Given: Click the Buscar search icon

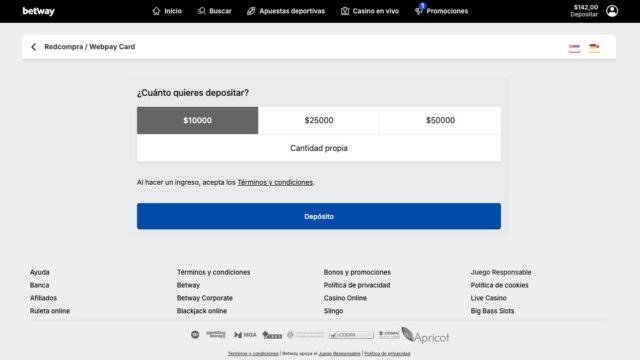Looking at the screenshot, I should (201, 11).
